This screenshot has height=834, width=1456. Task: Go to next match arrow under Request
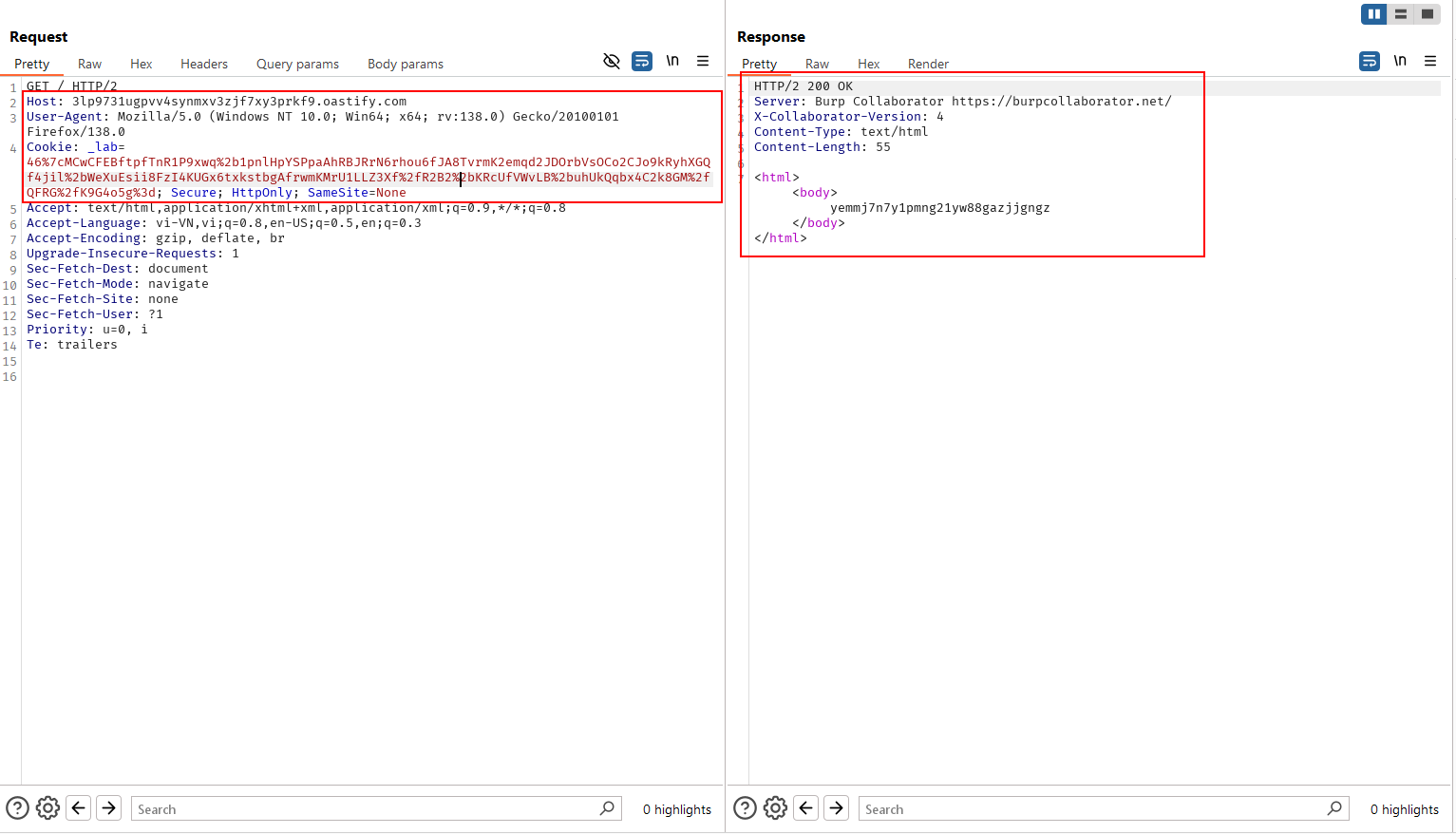coord(109,808)
